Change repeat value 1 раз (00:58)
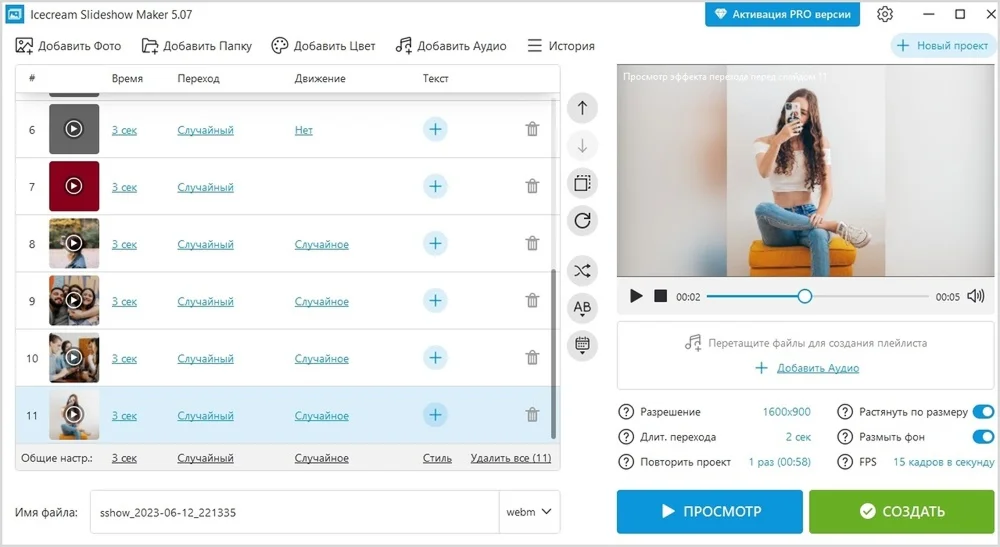 click(x=779, y=462)
